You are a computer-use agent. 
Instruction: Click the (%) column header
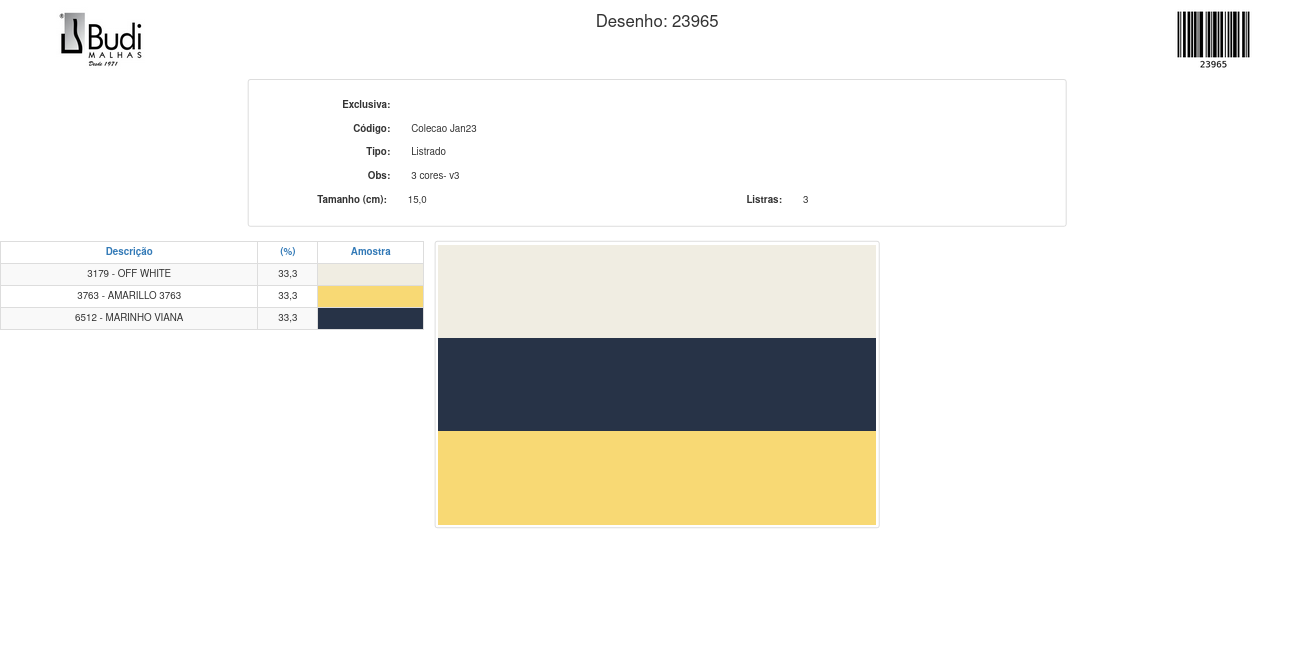tap(287, 252)
